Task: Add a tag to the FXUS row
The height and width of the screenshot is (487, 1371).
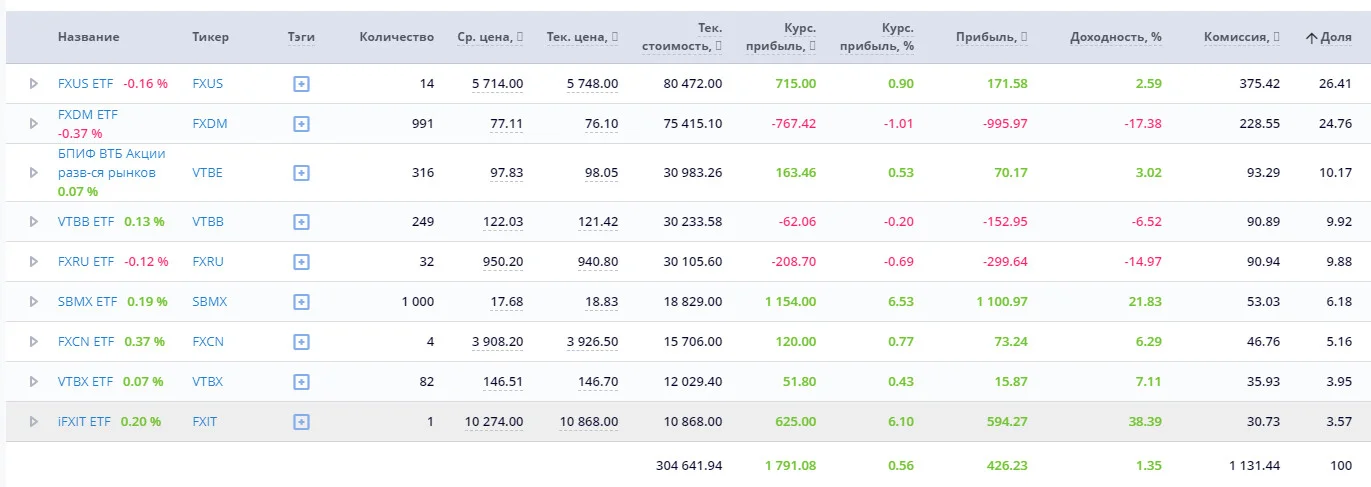Action: (301, 84)
